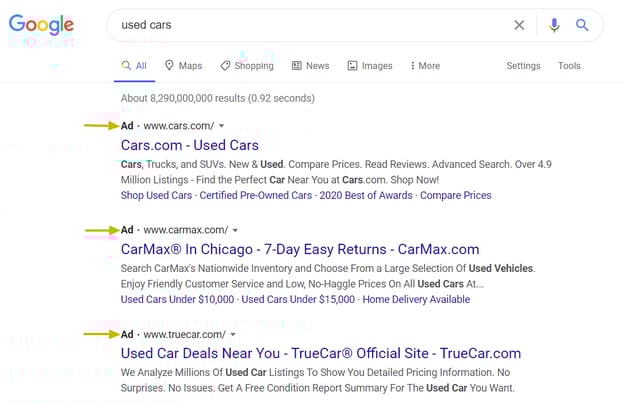Open the More search options menu
This screenshot has width=624, height=403.
tap(425, 66)
